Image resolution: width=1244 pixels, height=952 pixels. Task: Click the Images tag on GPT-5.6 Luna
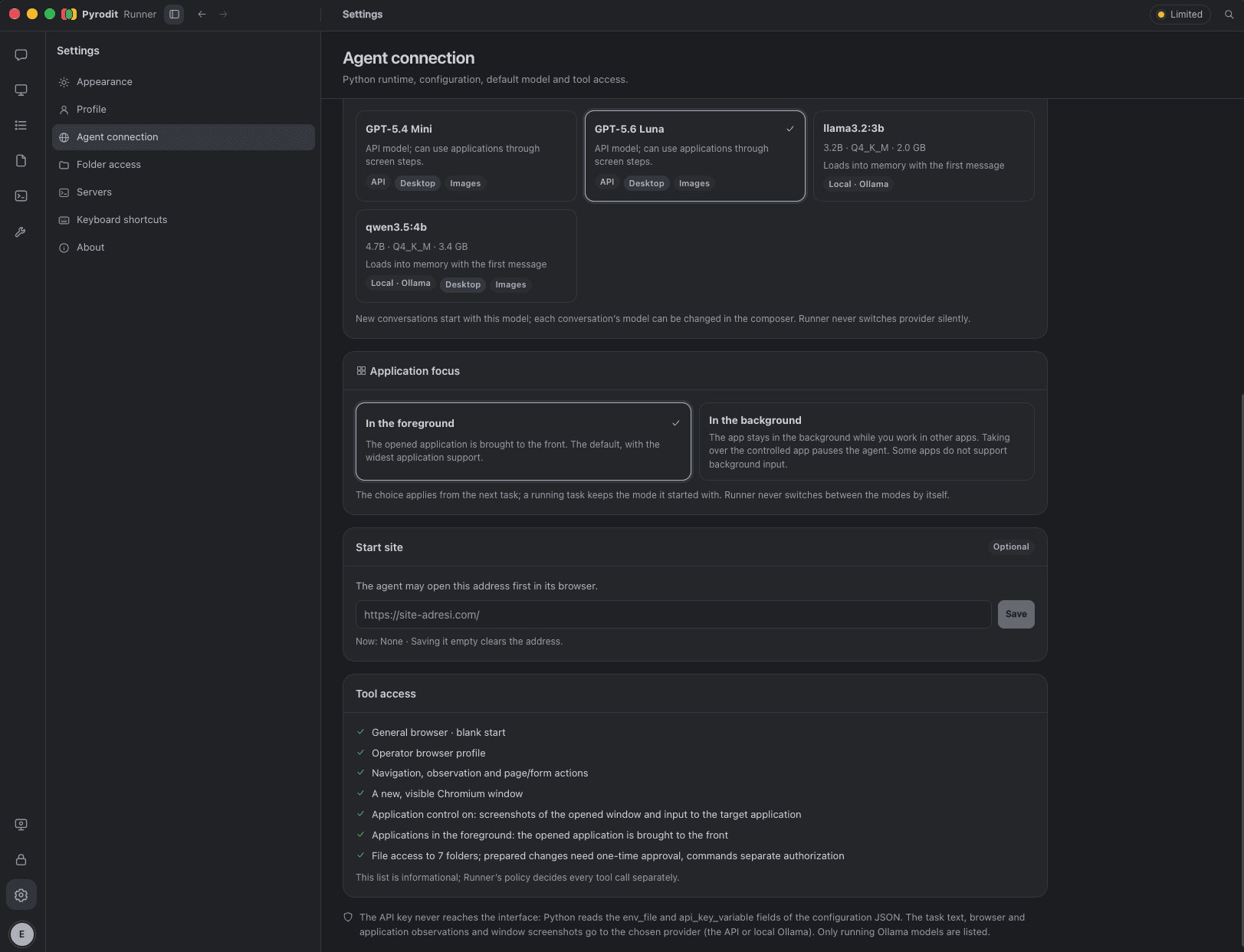point(694,183)
